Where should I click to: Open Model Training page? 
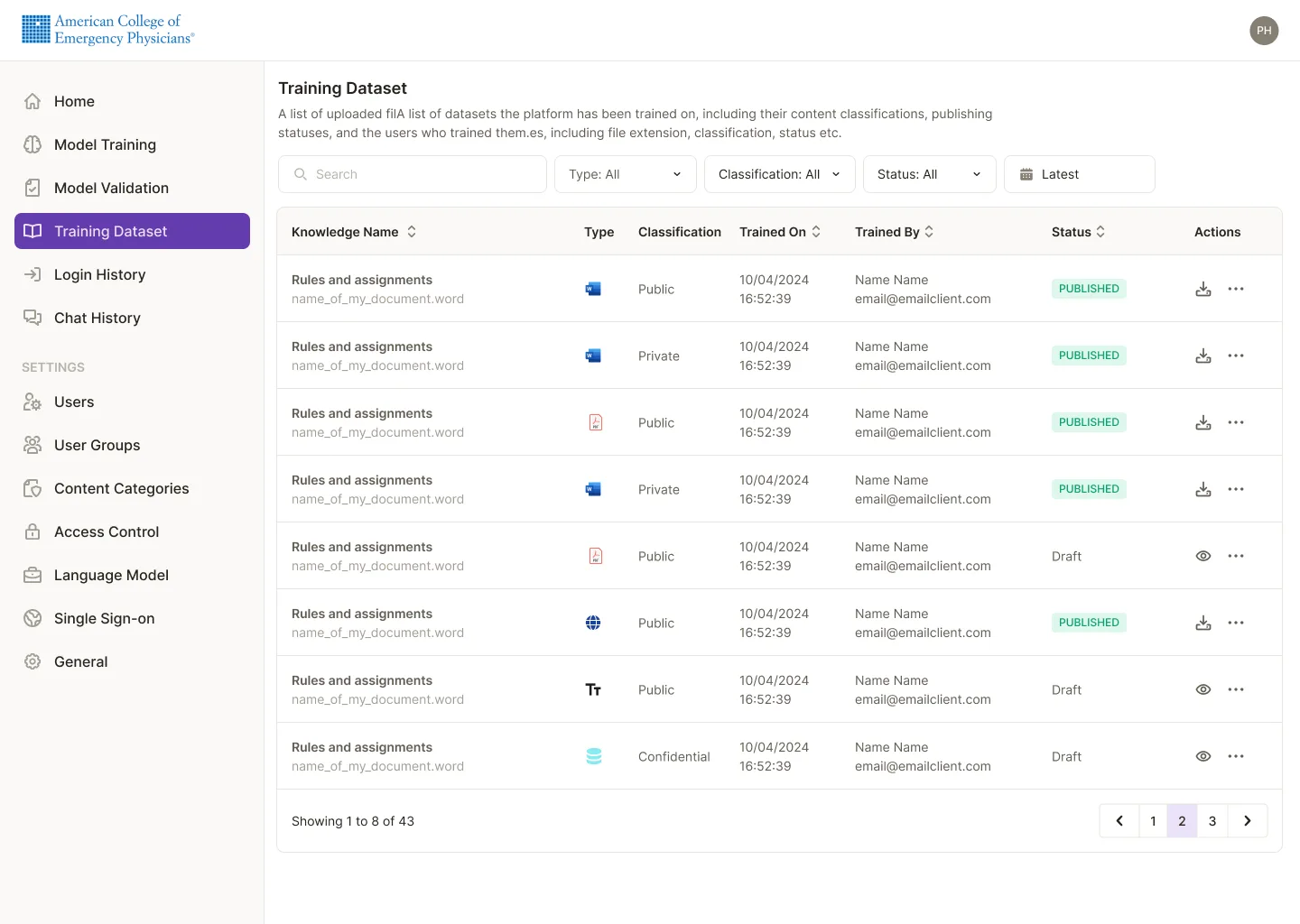[x=132, y=144]
